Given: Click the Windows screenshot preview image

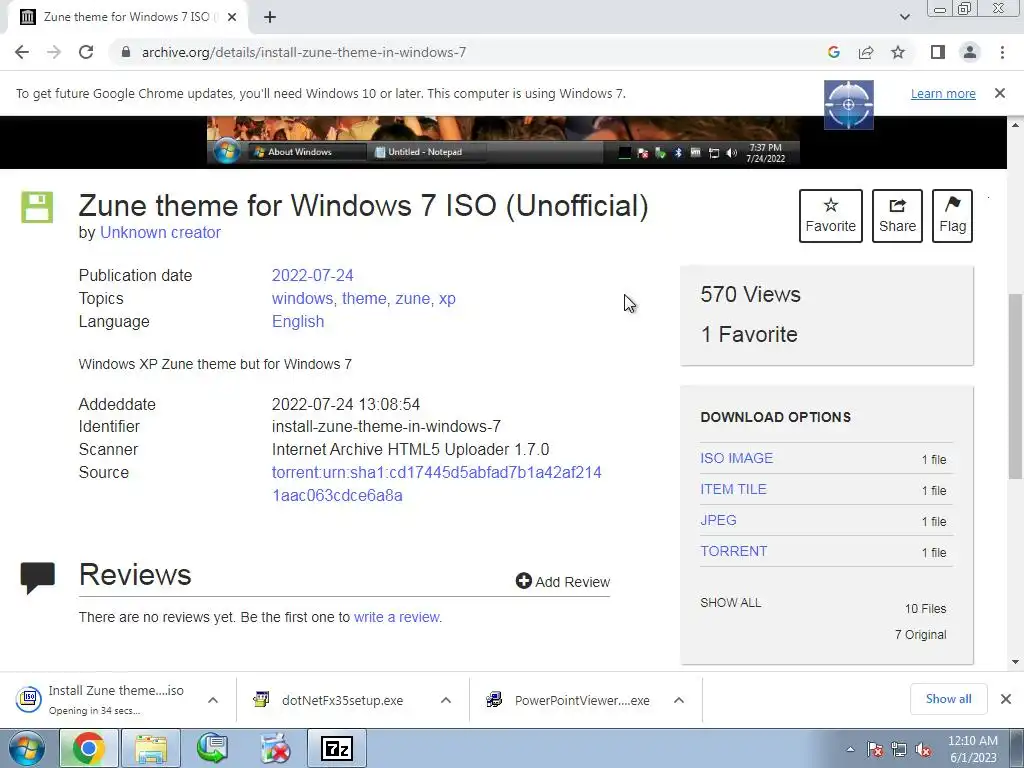Looking at the screenshot, I should [x=503, y=140].
